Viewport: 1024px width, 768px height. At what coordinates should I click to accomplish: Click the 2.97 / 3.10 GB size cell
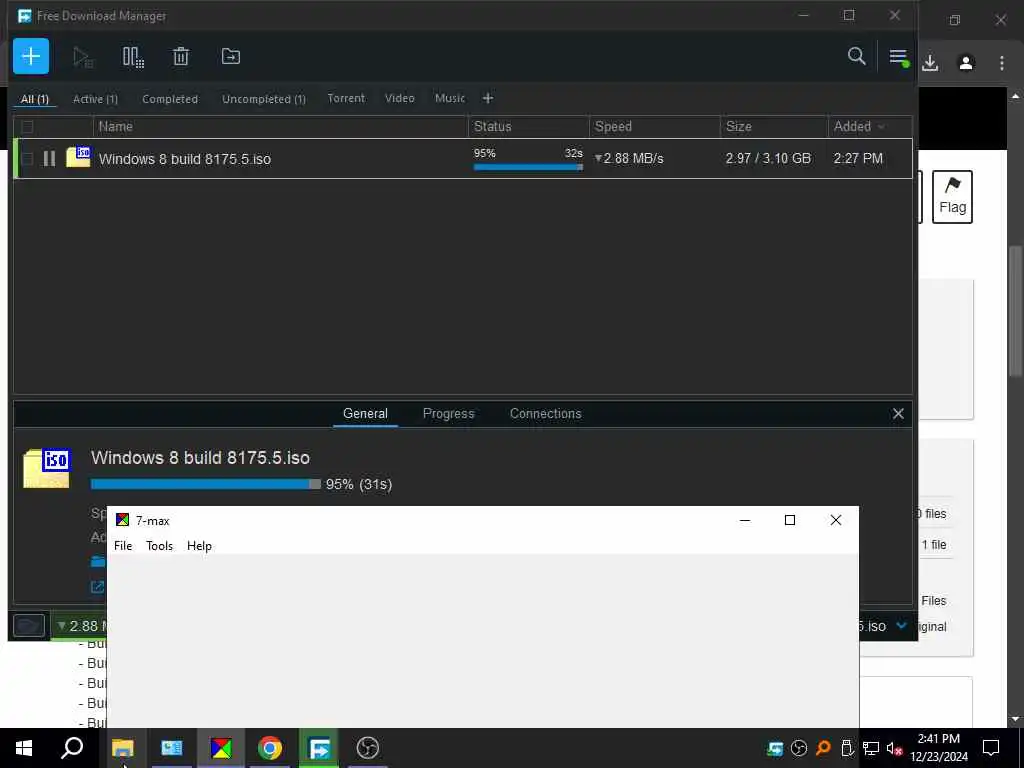(x=768, y=158)
